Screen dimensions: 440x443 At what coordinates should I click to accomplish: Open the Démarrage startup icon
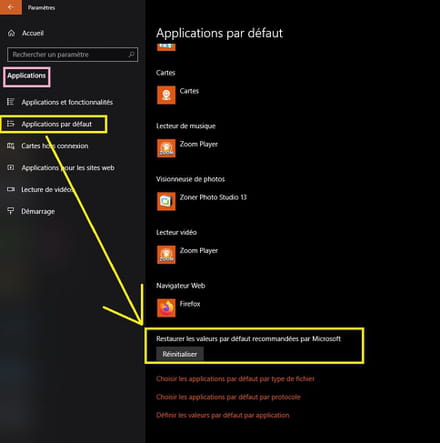[x=11, y=211]
